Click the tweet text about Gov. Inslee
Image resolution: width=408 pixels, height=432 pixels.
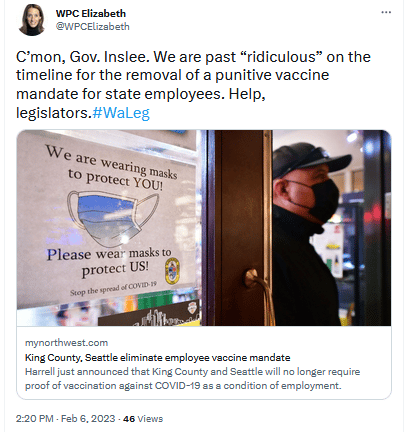tap(193, 85)
